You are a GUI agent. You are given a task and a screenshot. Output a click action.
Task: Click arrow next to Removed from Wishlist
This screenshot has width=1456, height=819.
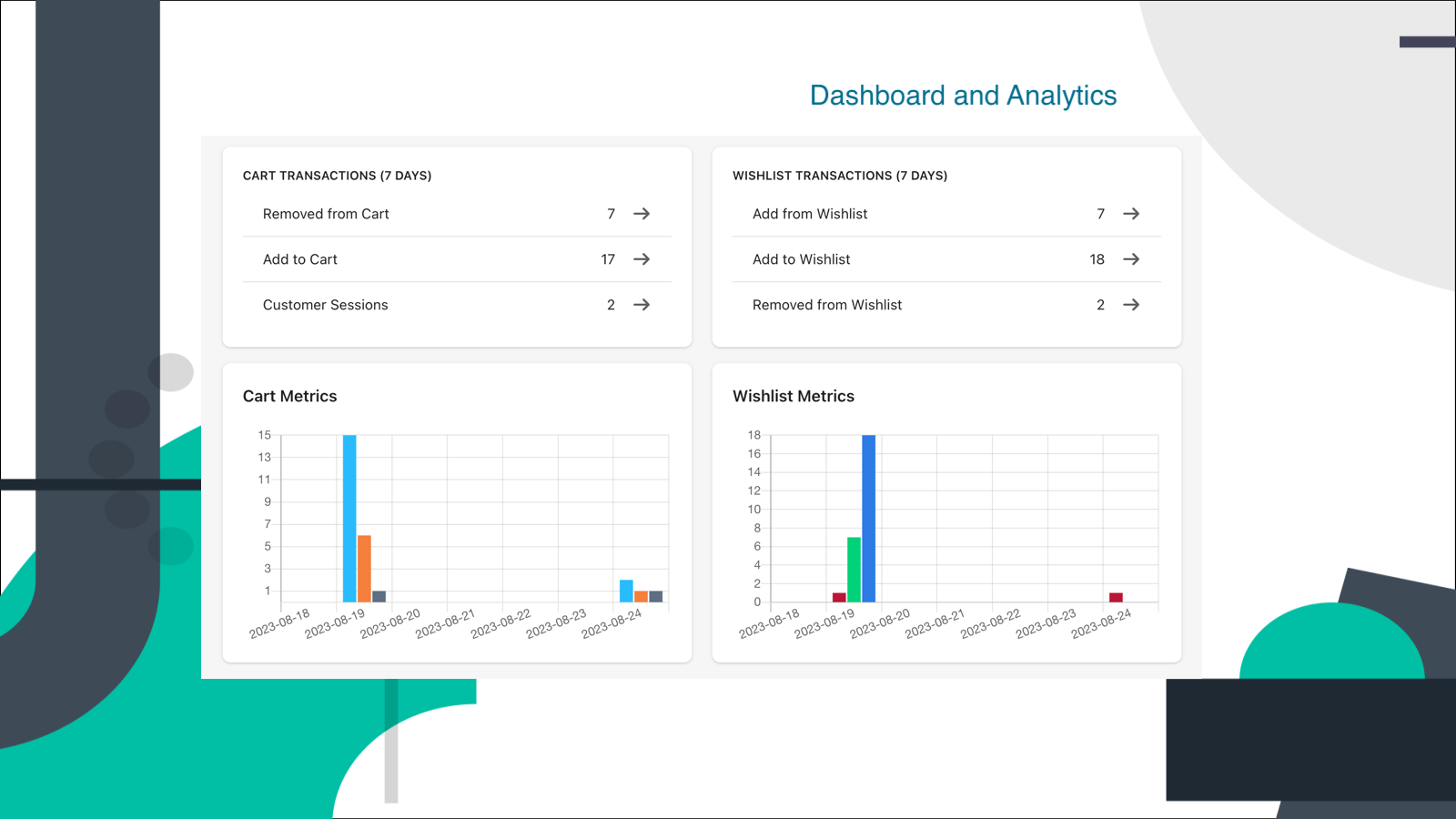[1131, 305]
